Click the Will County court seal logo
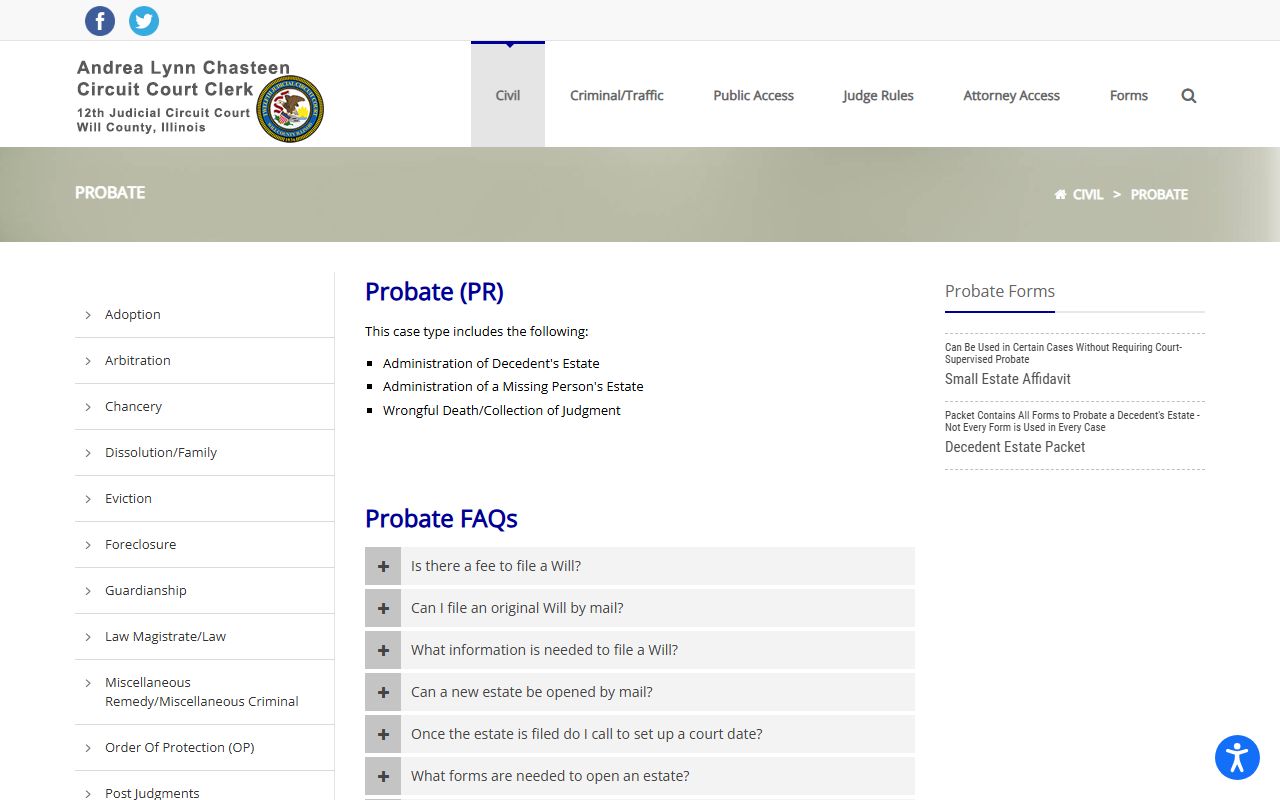 290,109
